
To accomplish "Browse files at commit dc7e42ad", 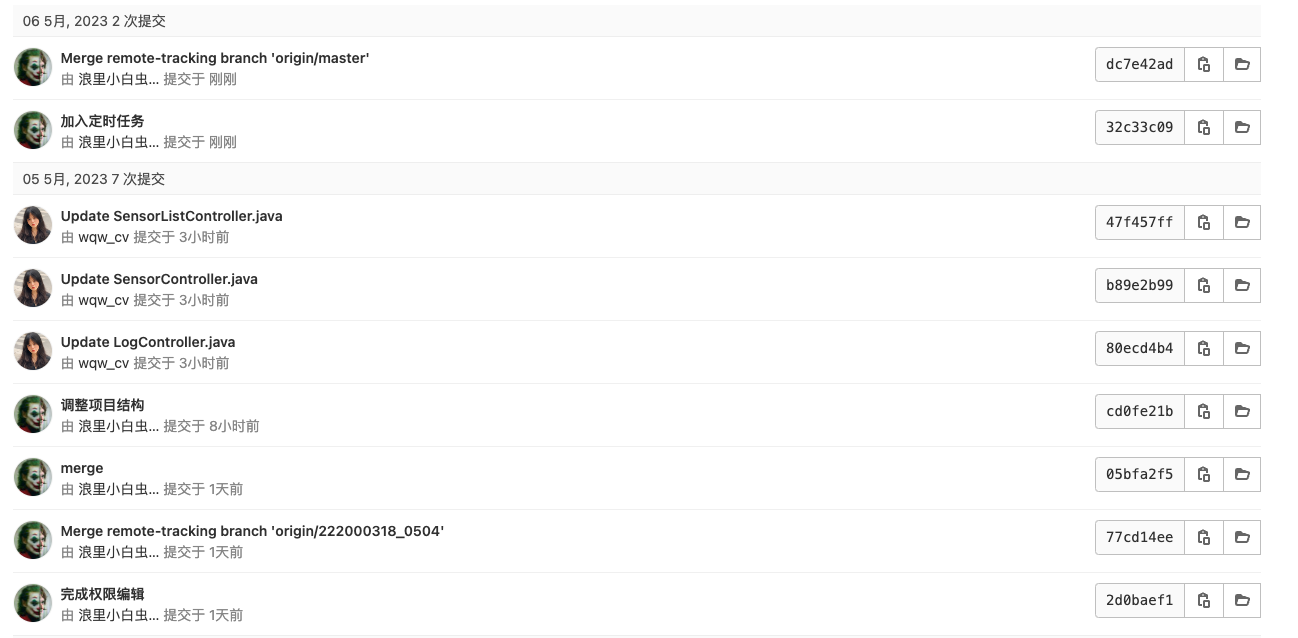I will point(1242,64).
